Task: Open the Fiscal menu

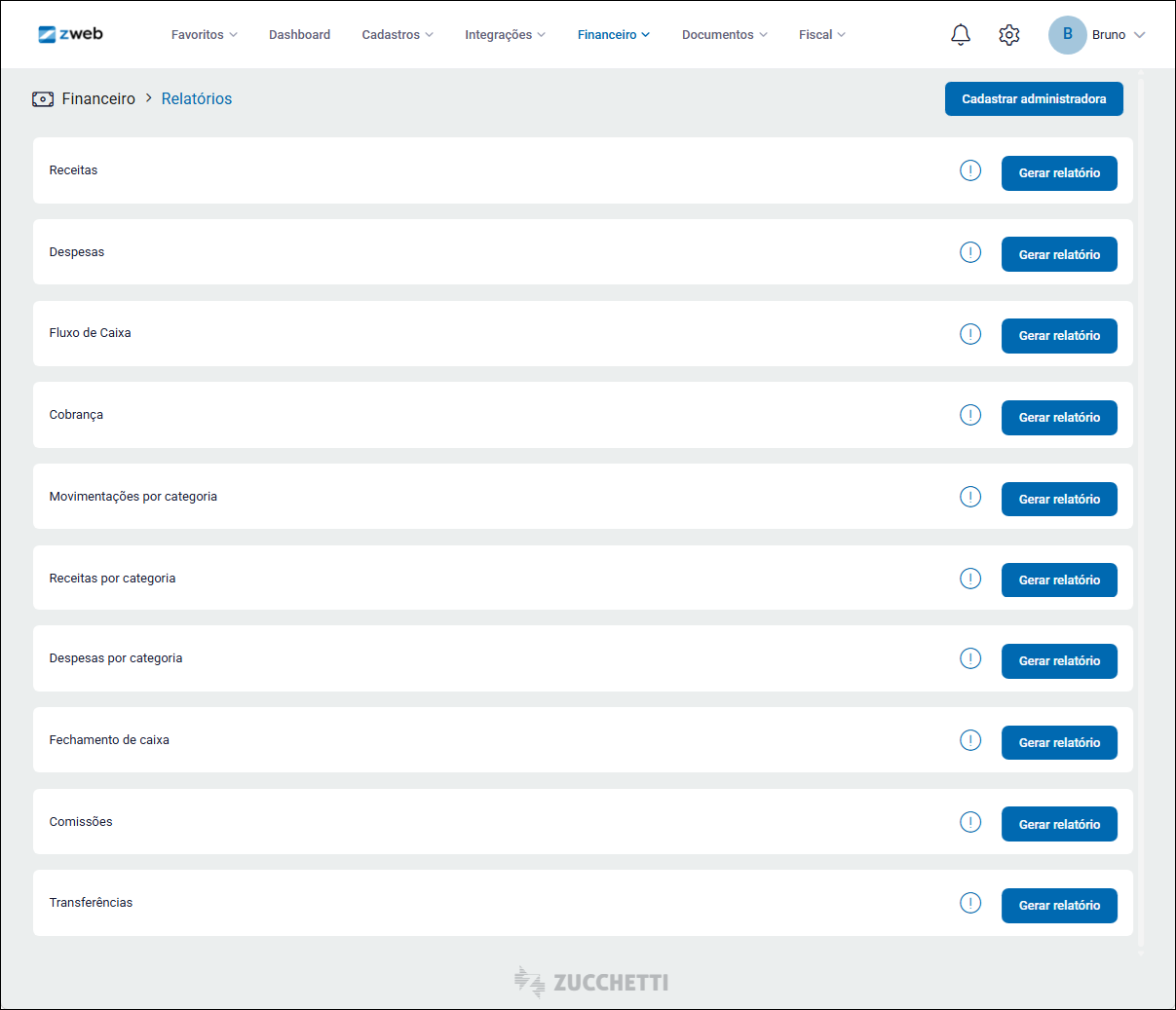Action: click(821, 35)
